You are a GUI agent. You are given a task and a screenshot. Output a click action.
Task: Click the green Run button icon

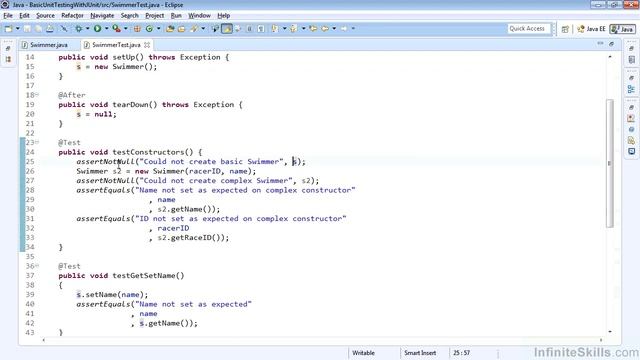click(x=97, y=29)
